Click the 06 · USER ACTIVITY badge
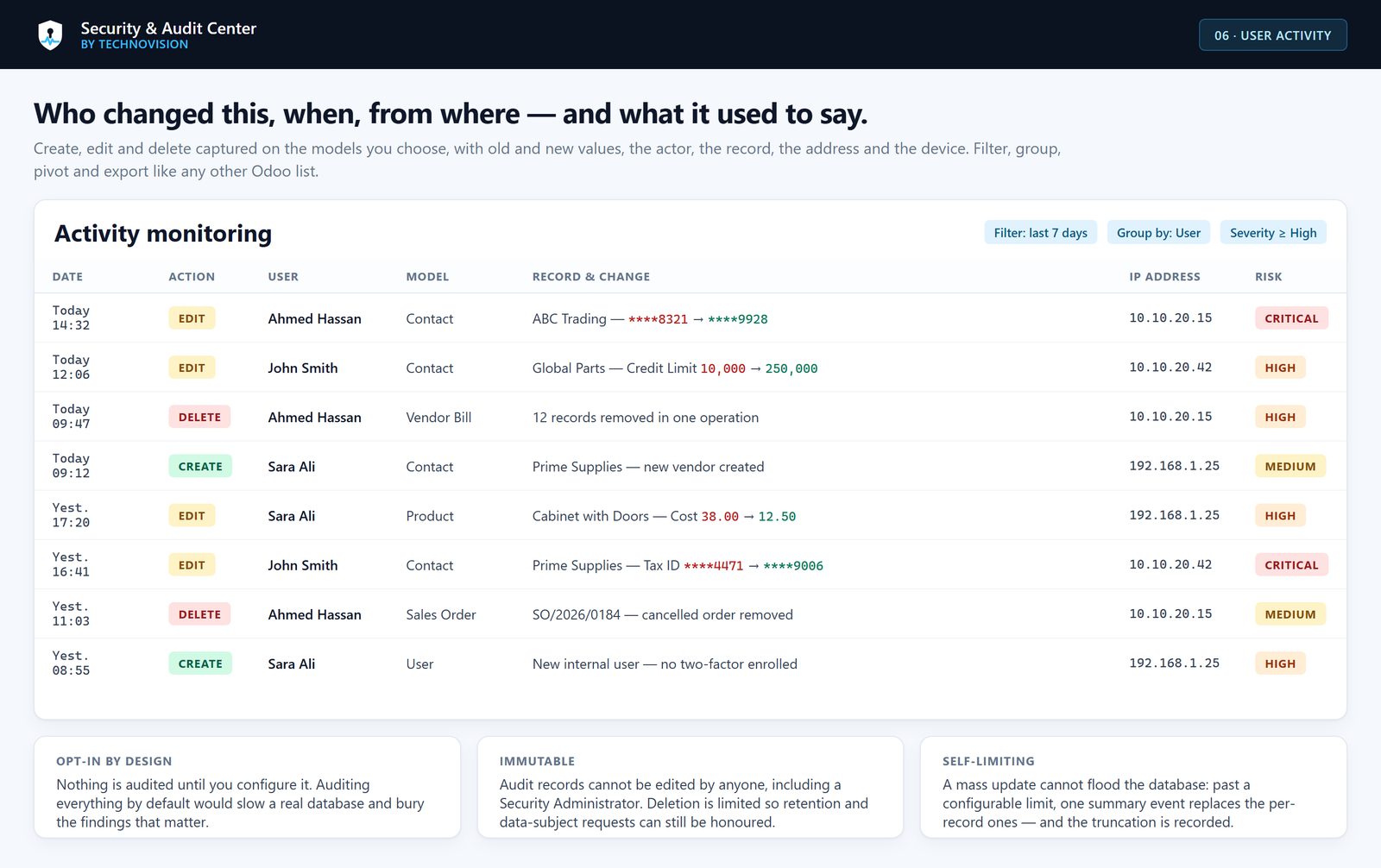 1272,35
